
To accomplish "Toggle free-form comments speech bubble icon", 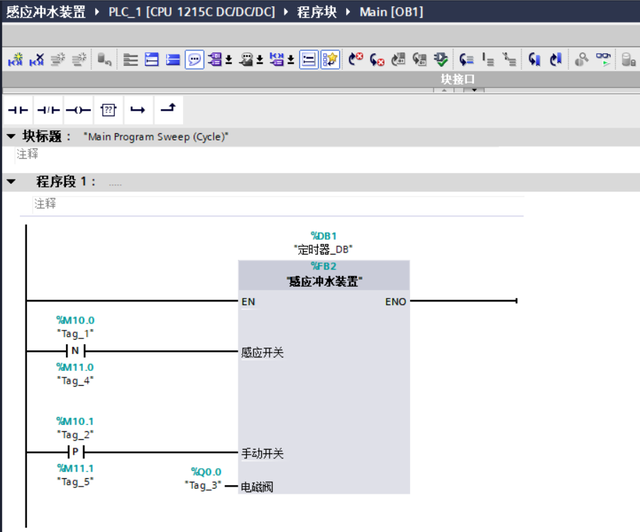I will pos(194,60).
